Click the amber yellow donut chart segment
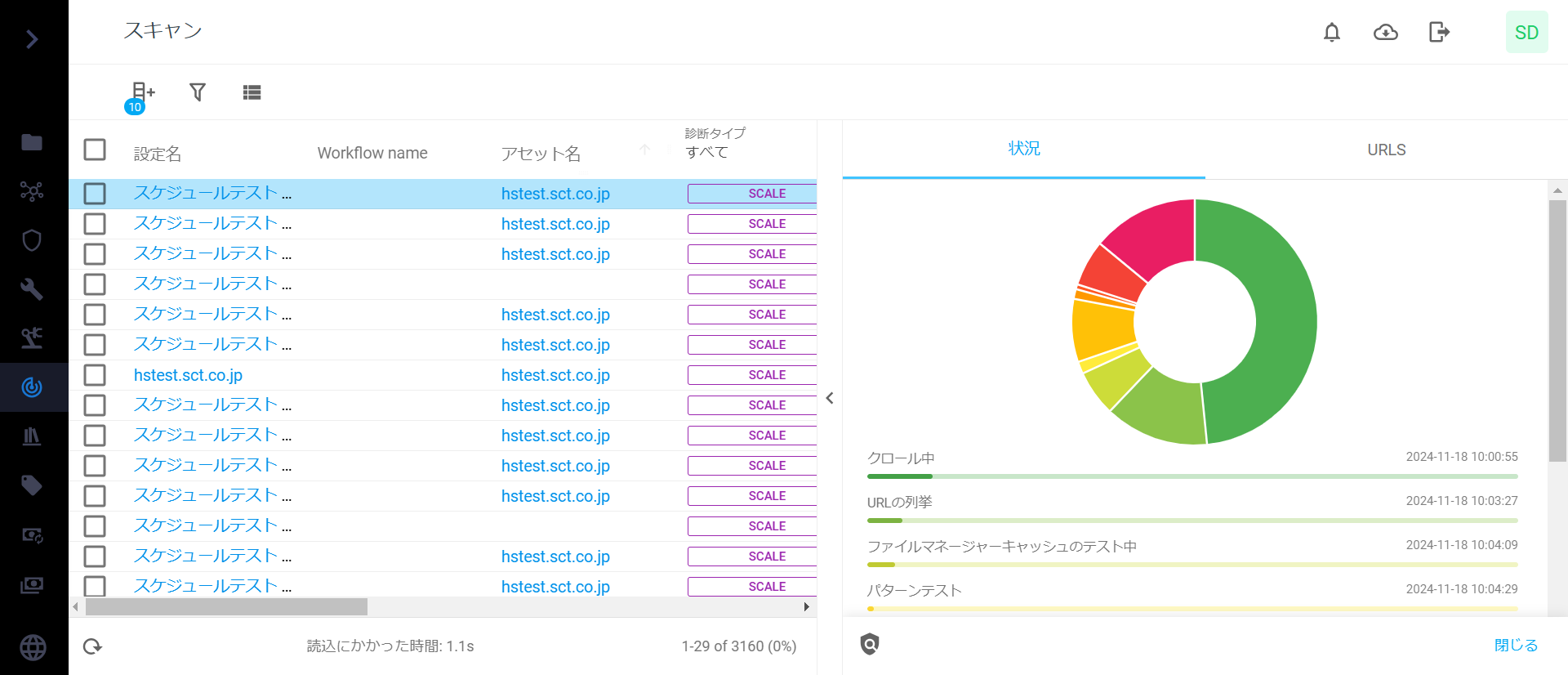1568x675 pixels. pos(1102,329)
